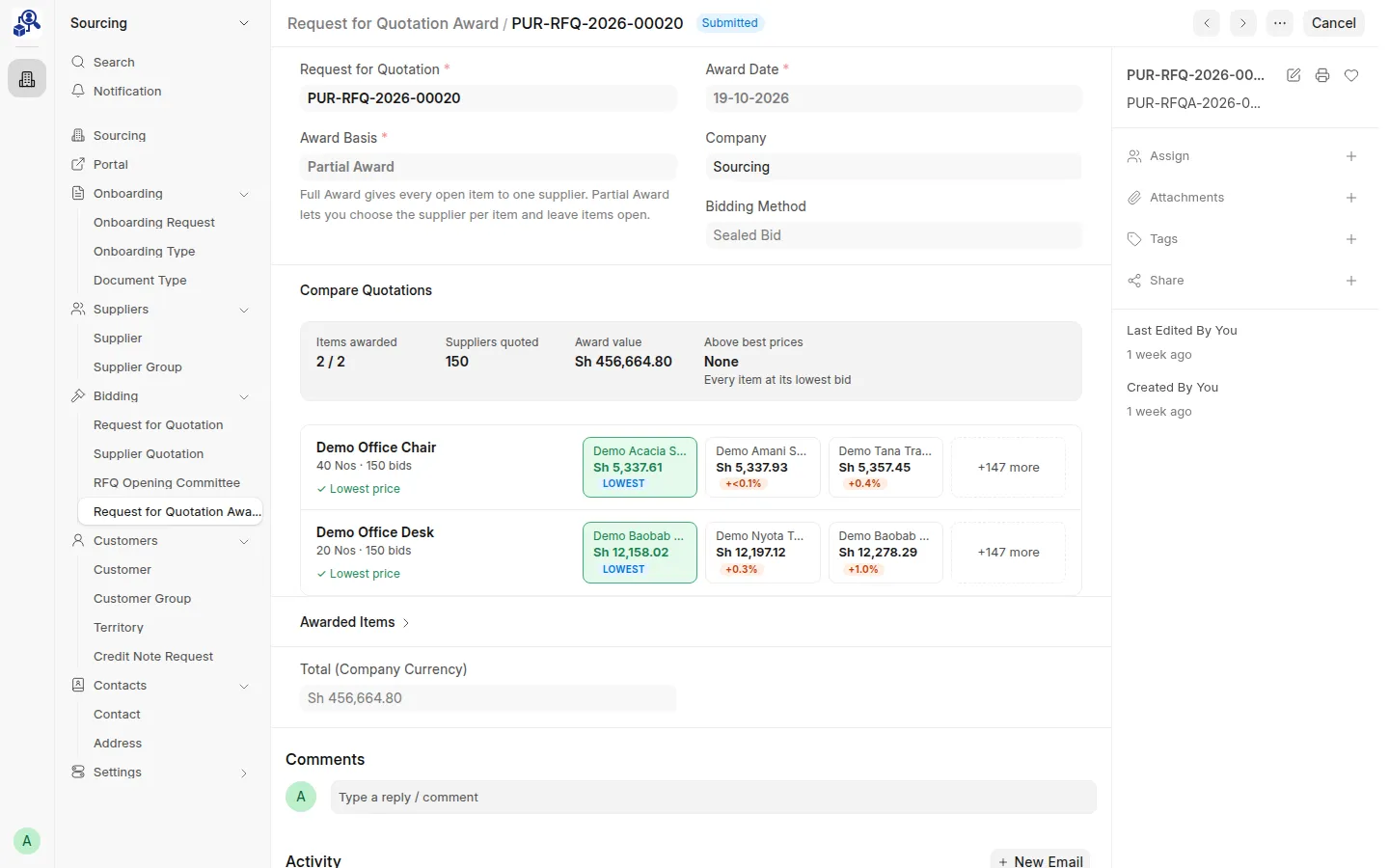Go to the next document arrow
Viewport: 1389px width, 868px height.
pyautogui.click(x=1243, y=23)
